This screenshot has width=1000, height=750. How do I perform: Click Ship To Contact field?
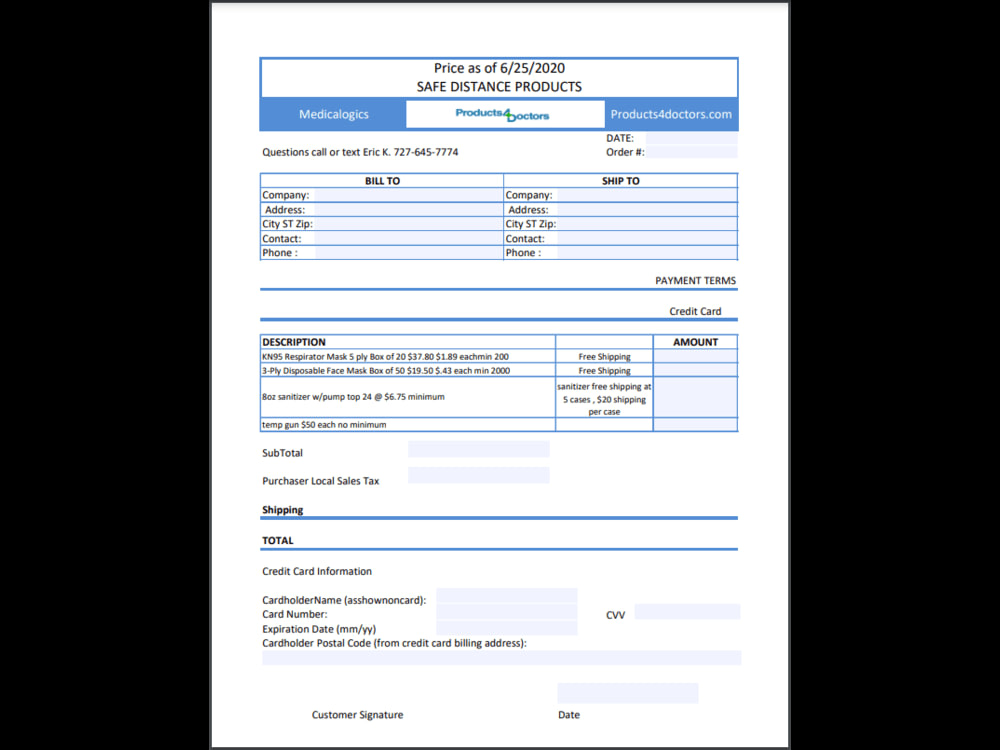[647, 239]
